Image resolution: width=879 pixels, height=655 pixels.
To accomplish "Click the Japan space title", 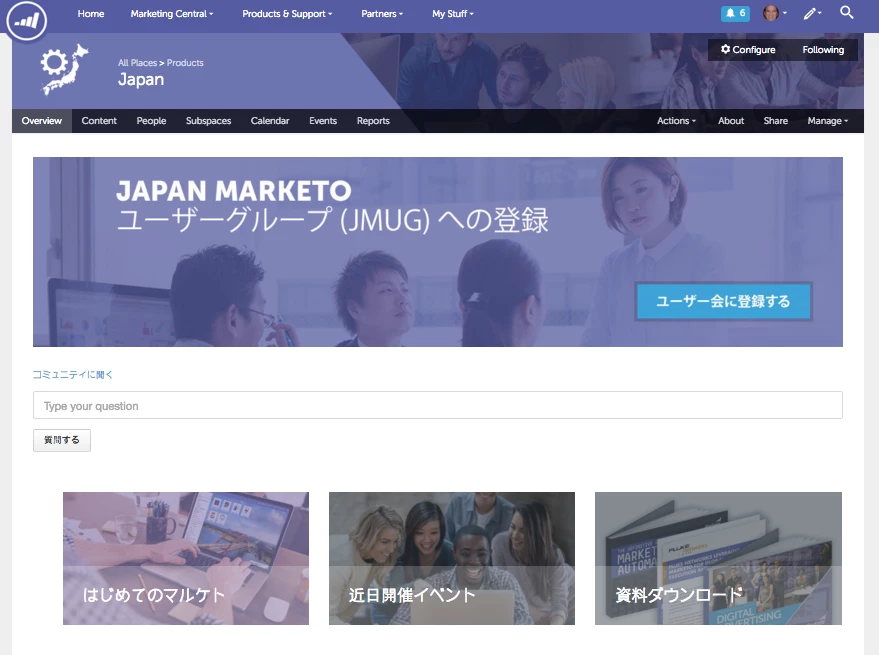I will tap(141, 80).
